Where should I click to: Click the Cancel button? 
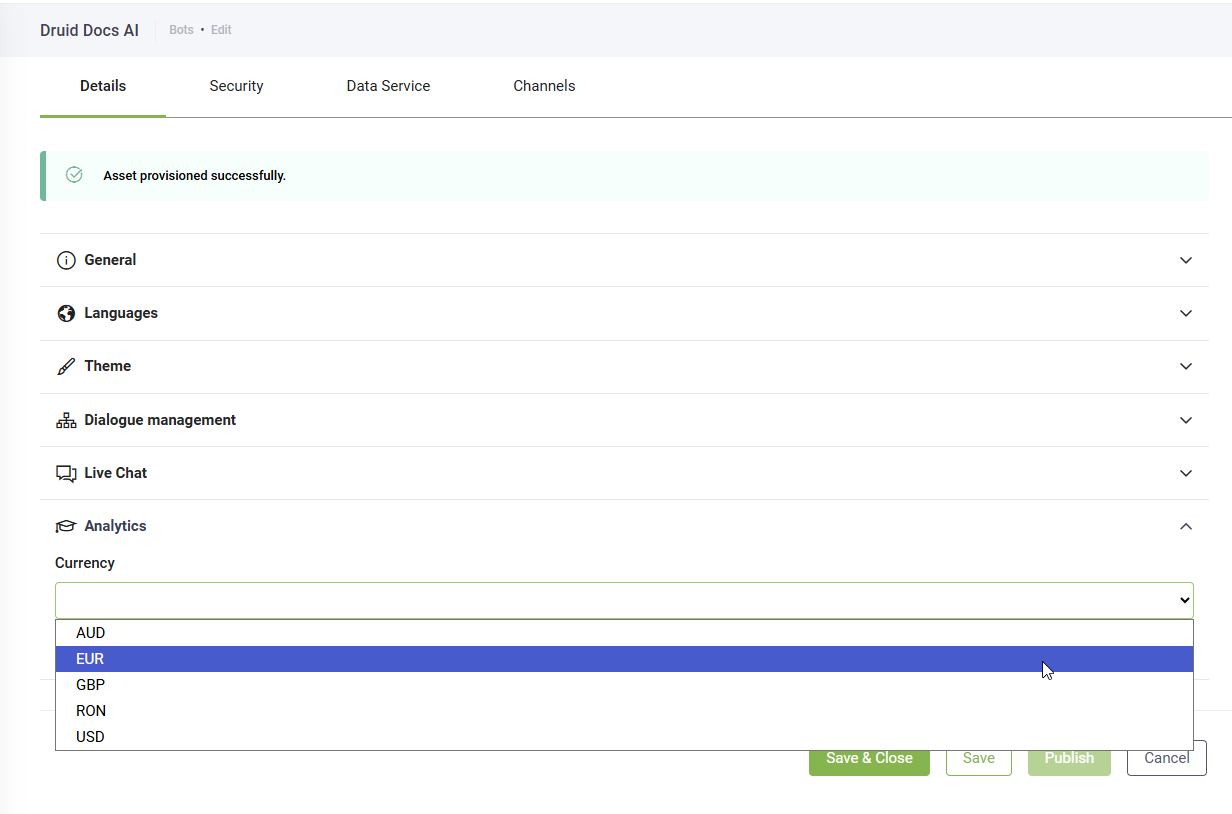point(1166,758)
